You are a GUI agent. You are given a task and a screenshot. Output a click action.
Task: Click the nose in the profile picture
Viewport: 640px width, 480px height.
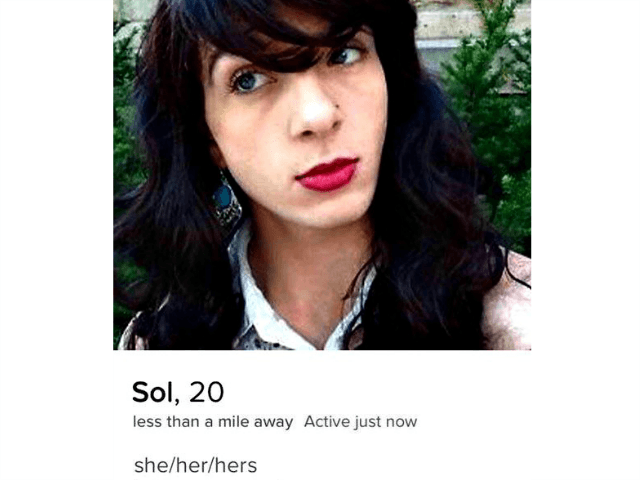click(314, 110)
